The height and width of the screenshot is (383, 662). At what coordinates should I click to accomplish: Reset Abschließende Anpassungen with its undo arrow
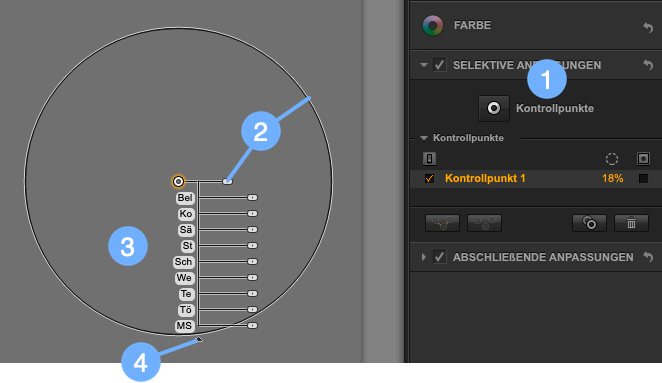click(648, 256)
